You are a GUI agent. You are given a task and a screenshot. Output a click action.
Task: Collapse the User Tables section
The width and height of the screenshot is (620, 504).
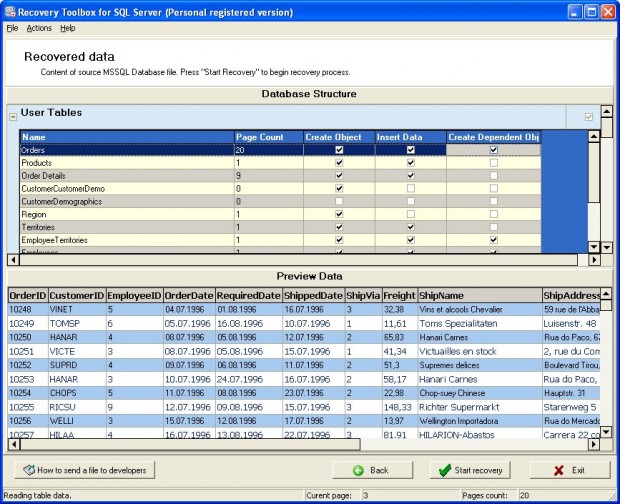13,117
